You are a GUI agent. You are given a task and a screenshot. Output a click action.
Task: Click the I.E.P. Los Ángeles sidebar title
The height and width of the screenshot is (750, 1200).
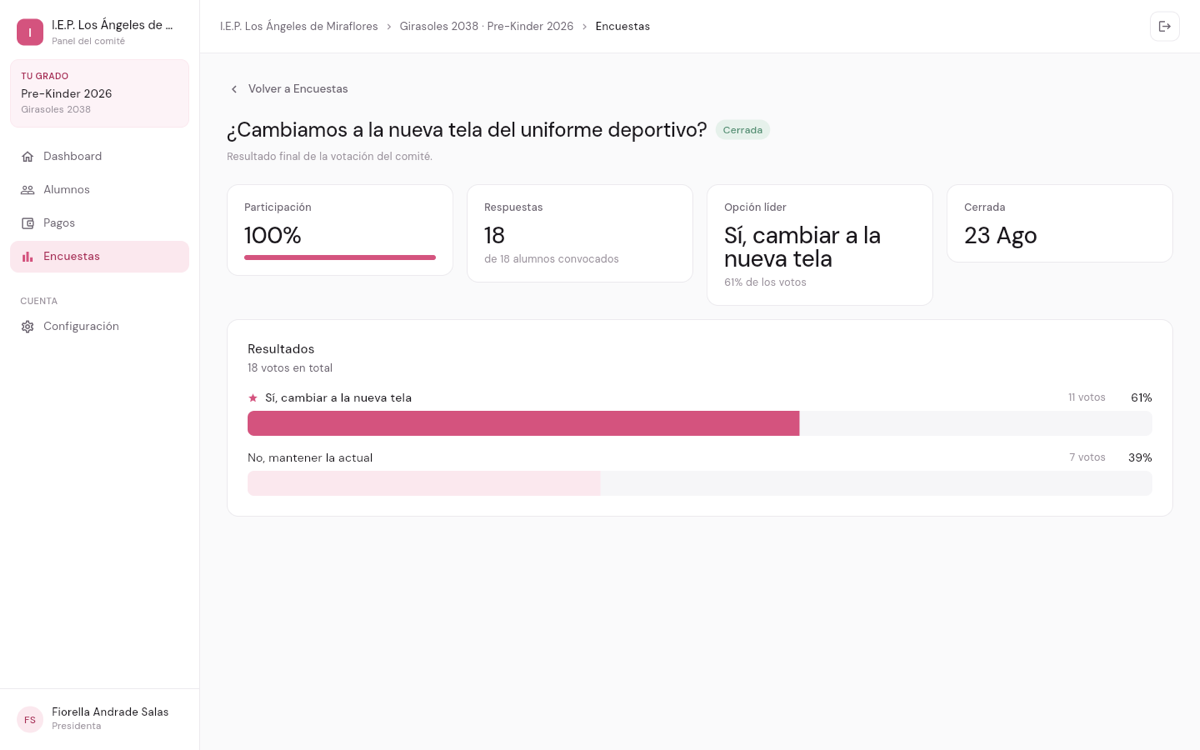(x=112, y=25)
